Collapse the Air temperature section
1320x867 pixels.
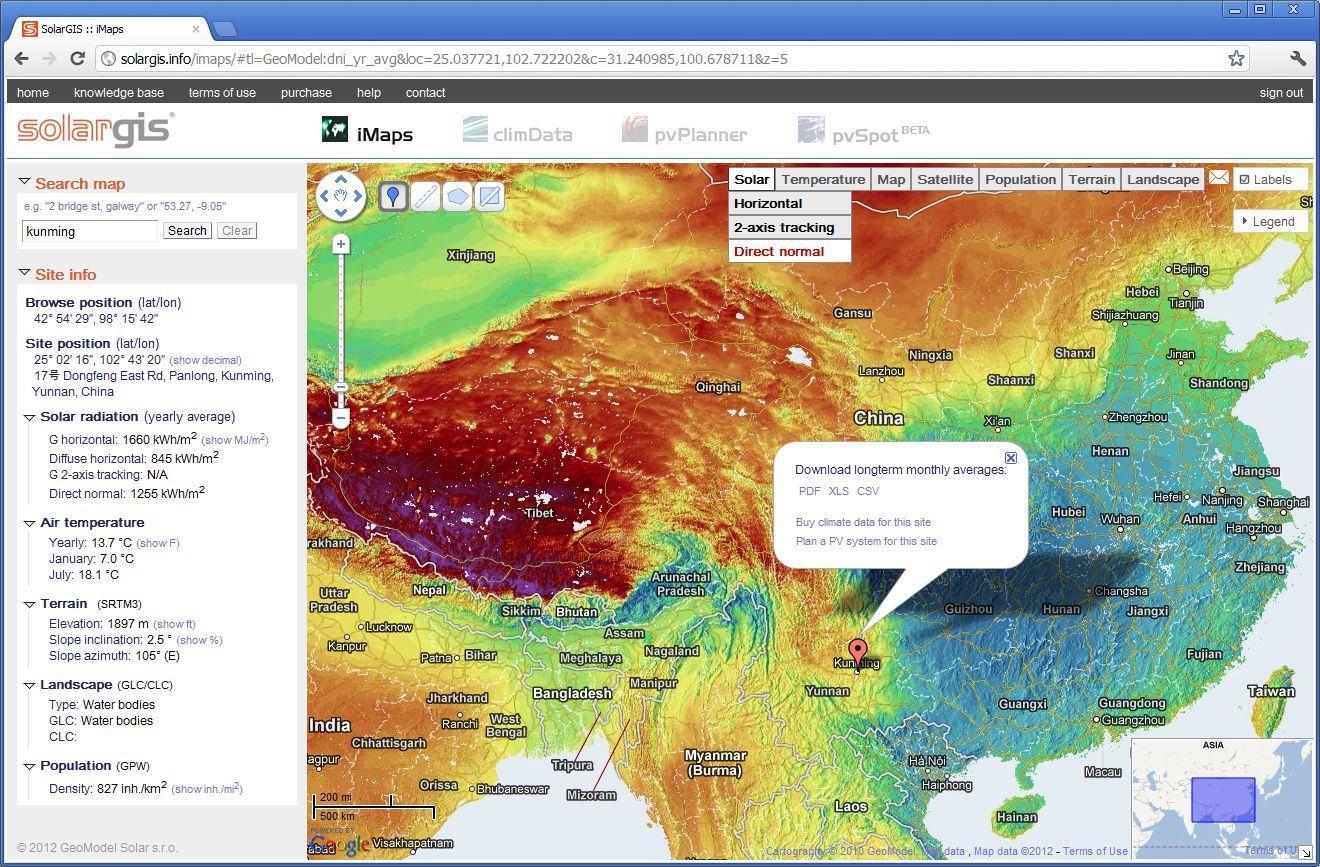30,523
